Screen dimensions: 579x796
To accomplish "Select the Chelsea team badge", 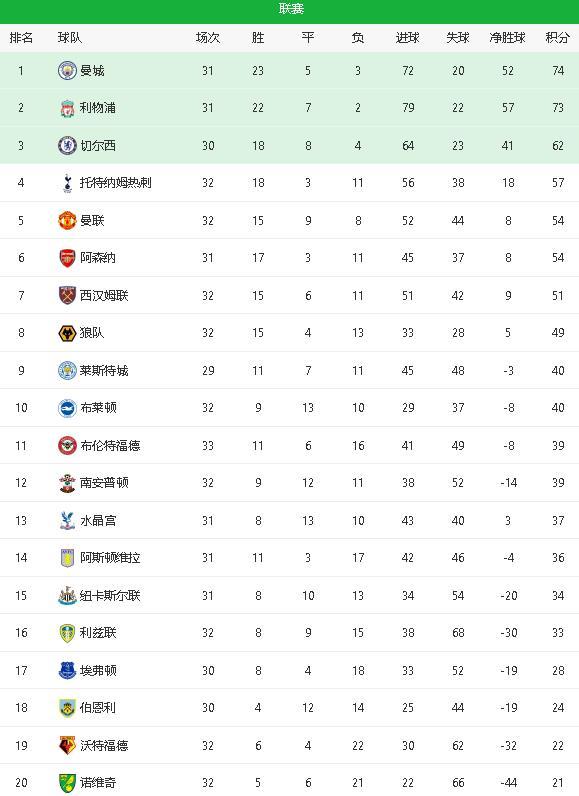I will (67, 146).
